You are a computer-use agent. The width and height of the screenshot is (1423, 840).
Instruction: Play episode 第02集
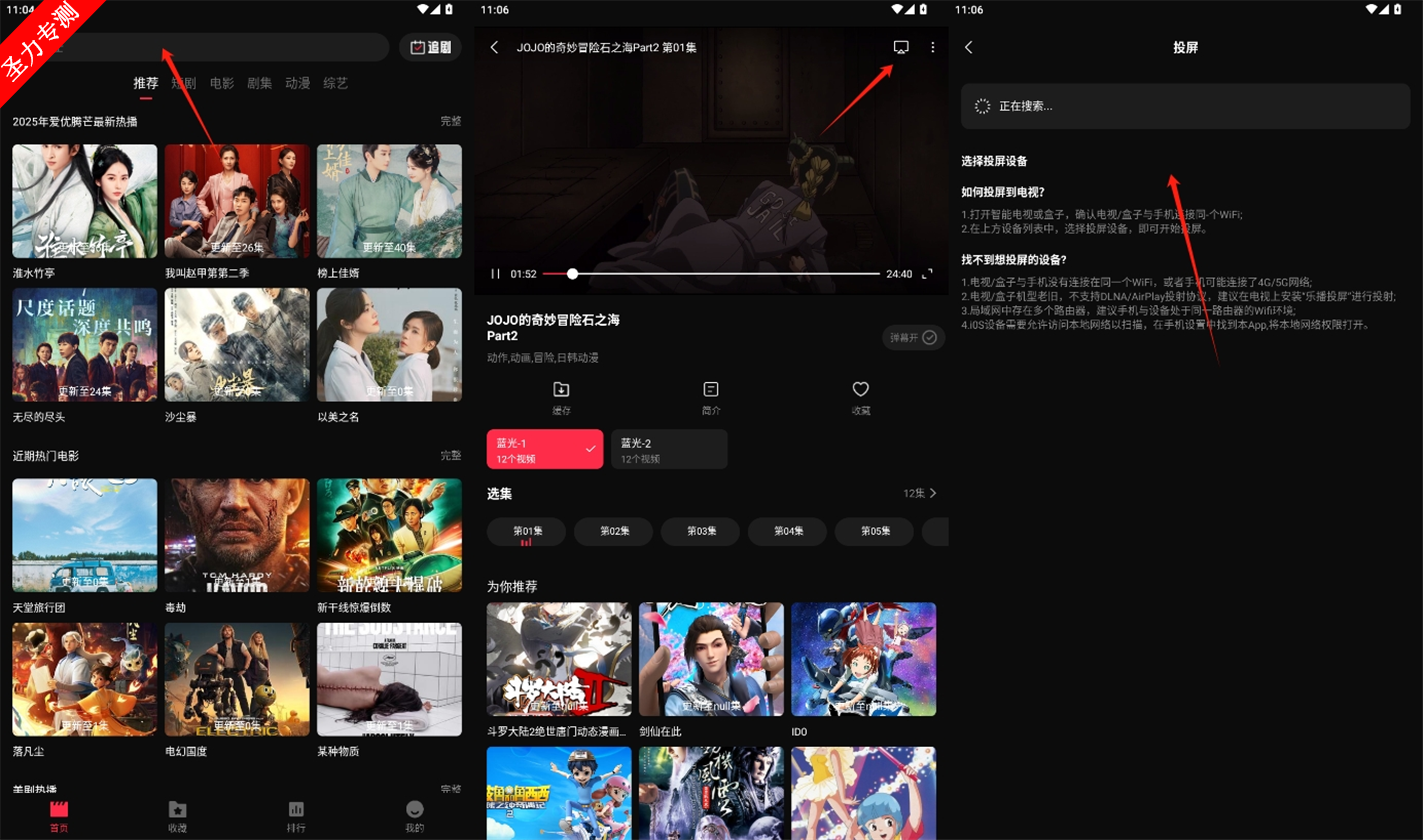click(613, 532)
